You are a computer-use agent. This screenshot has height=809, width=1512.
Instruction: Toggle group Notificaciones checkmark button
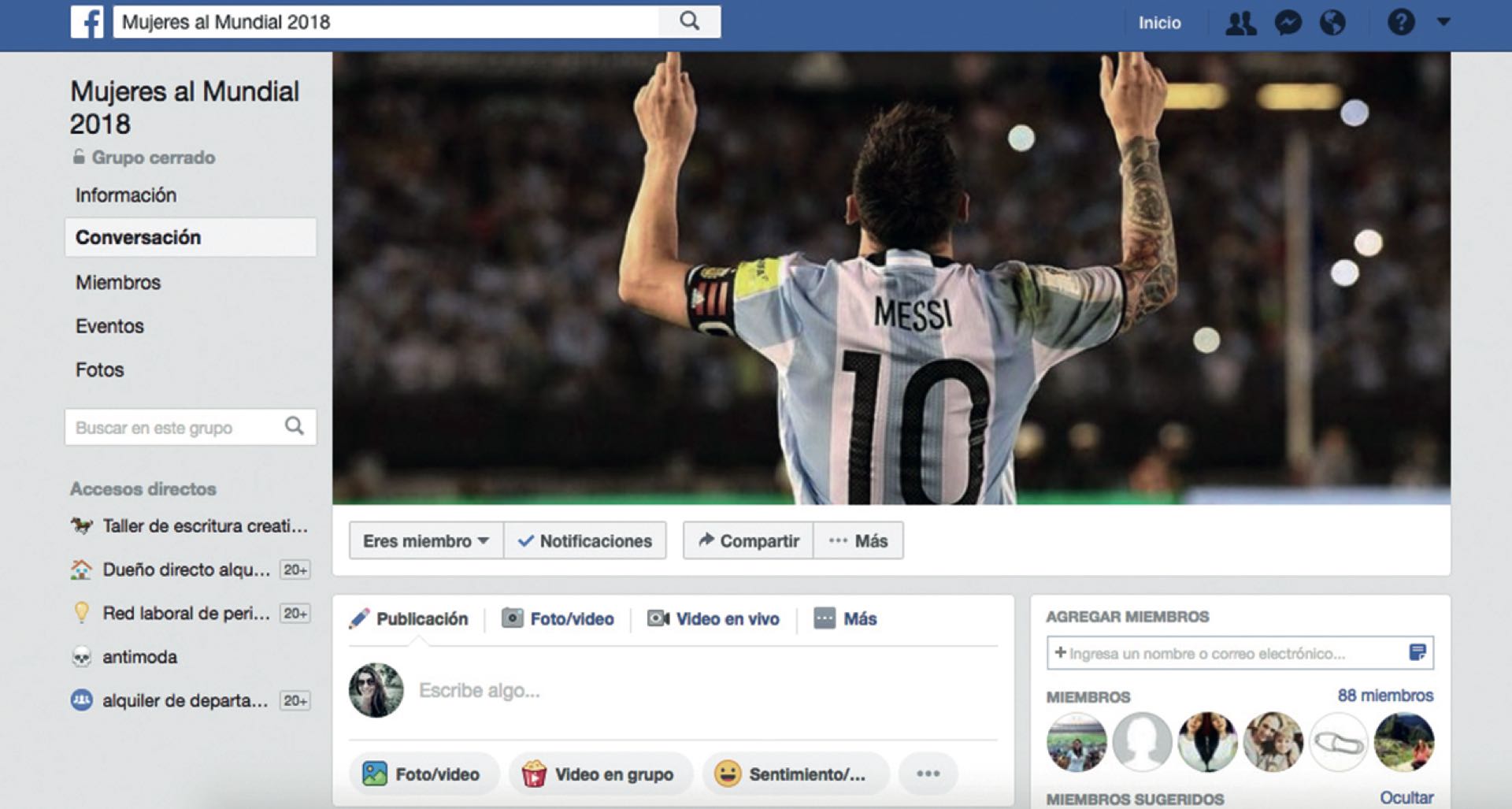pos(585,541)
